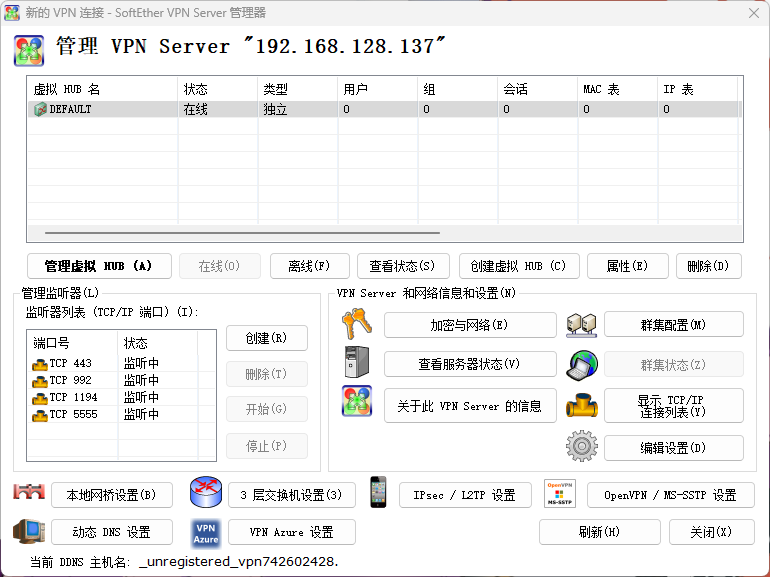Click the 状态 column header in hub table
The height and width of the screenshot is (577, 770).
[x=218, y=89]
